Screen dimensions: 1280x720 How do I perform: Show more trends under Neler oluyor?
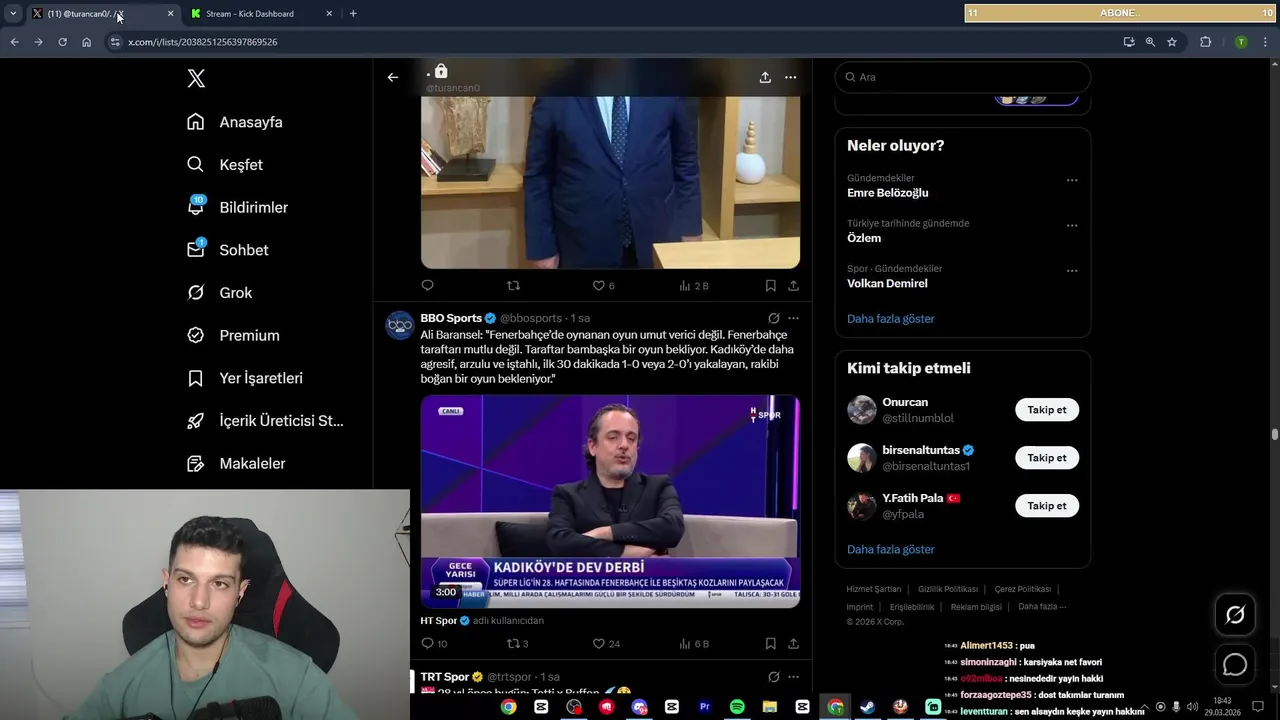891,319
